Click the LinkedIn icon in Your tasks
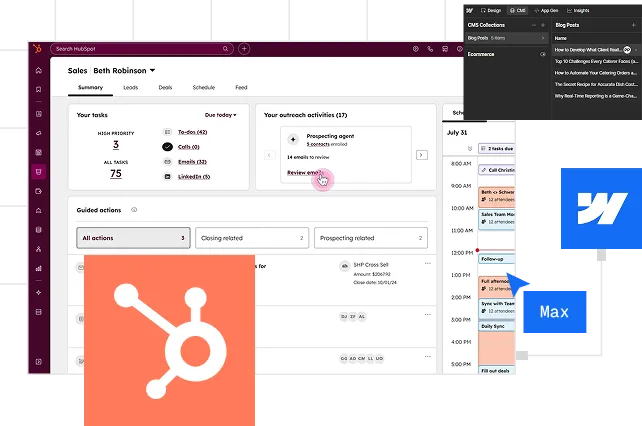This screenshot has height=426, width=642. (167, 177)
